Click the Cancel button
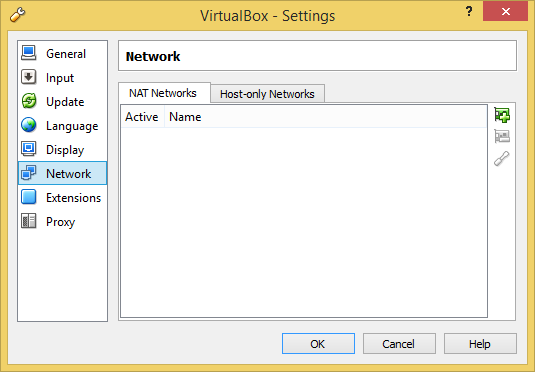The height and width of the screenshot is (372, 535). 399,344
